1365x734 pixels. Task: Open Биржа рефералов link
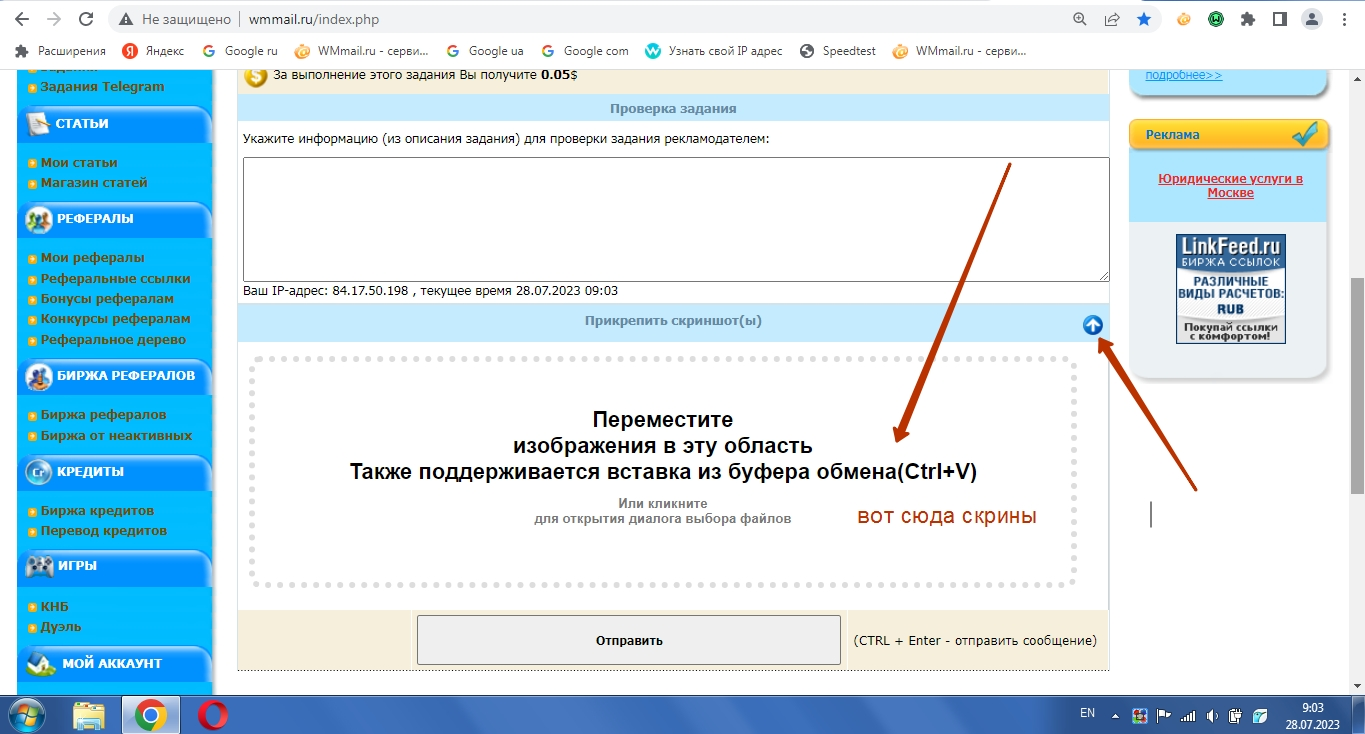point(103,414)
